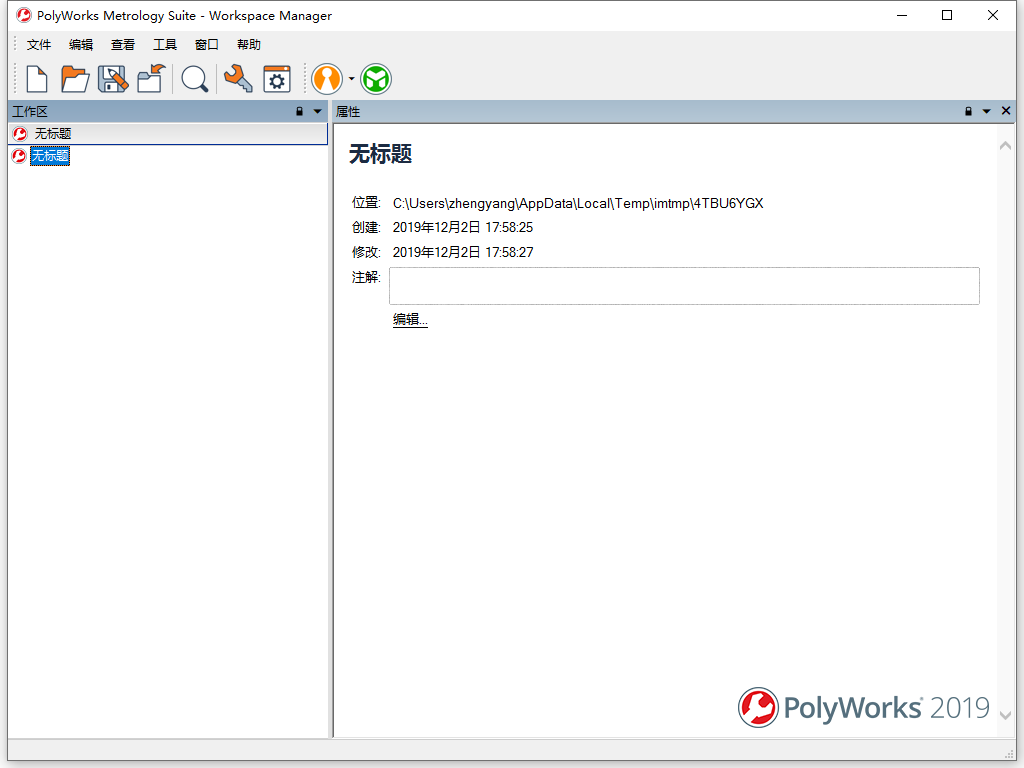Open search with the magnifying glass icon
The height and width of the screenshot is (768, 1024).
(194, 79)
